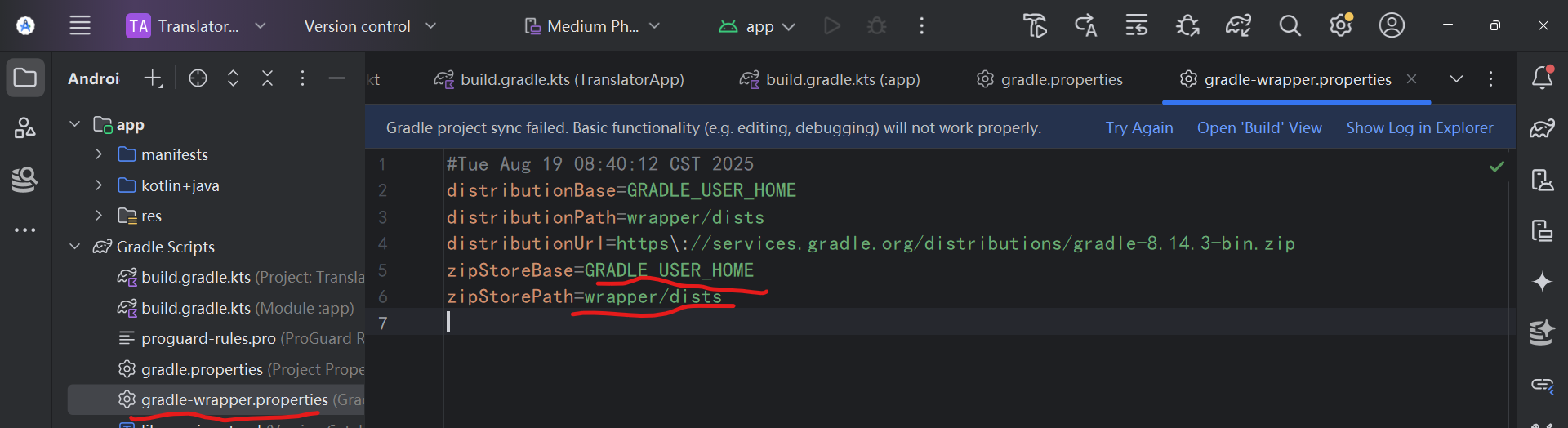The width and height of the screenshot is (1568, 428).
Task: Select opened file crosshair icon
Action: coord(198,78)
